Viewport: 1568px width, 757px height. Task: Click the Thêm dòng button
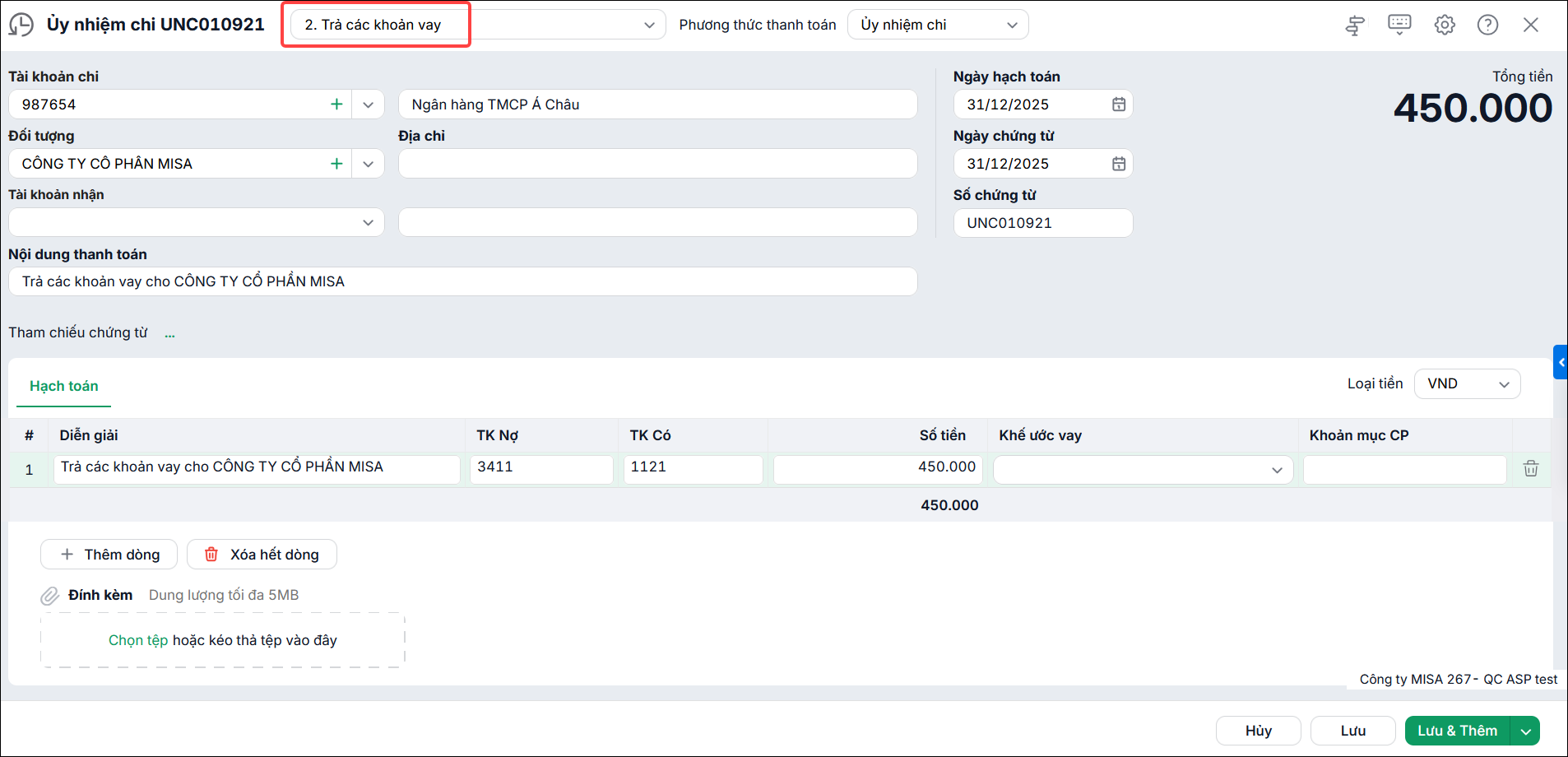[x=109, y=555]
